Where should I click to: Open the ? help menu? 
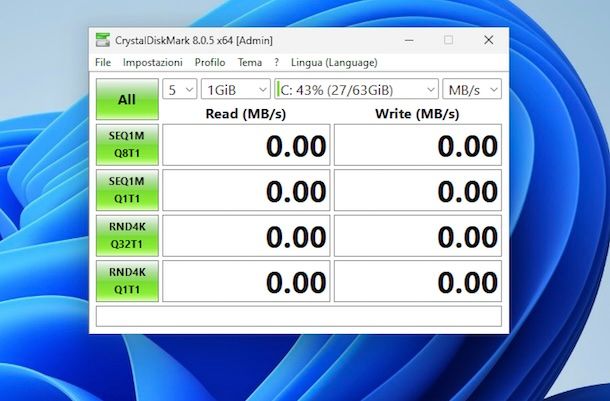click(276, 62)
